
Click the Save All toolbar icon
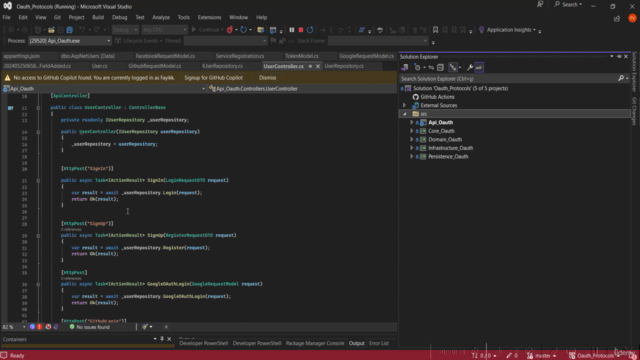click(70, 30)
